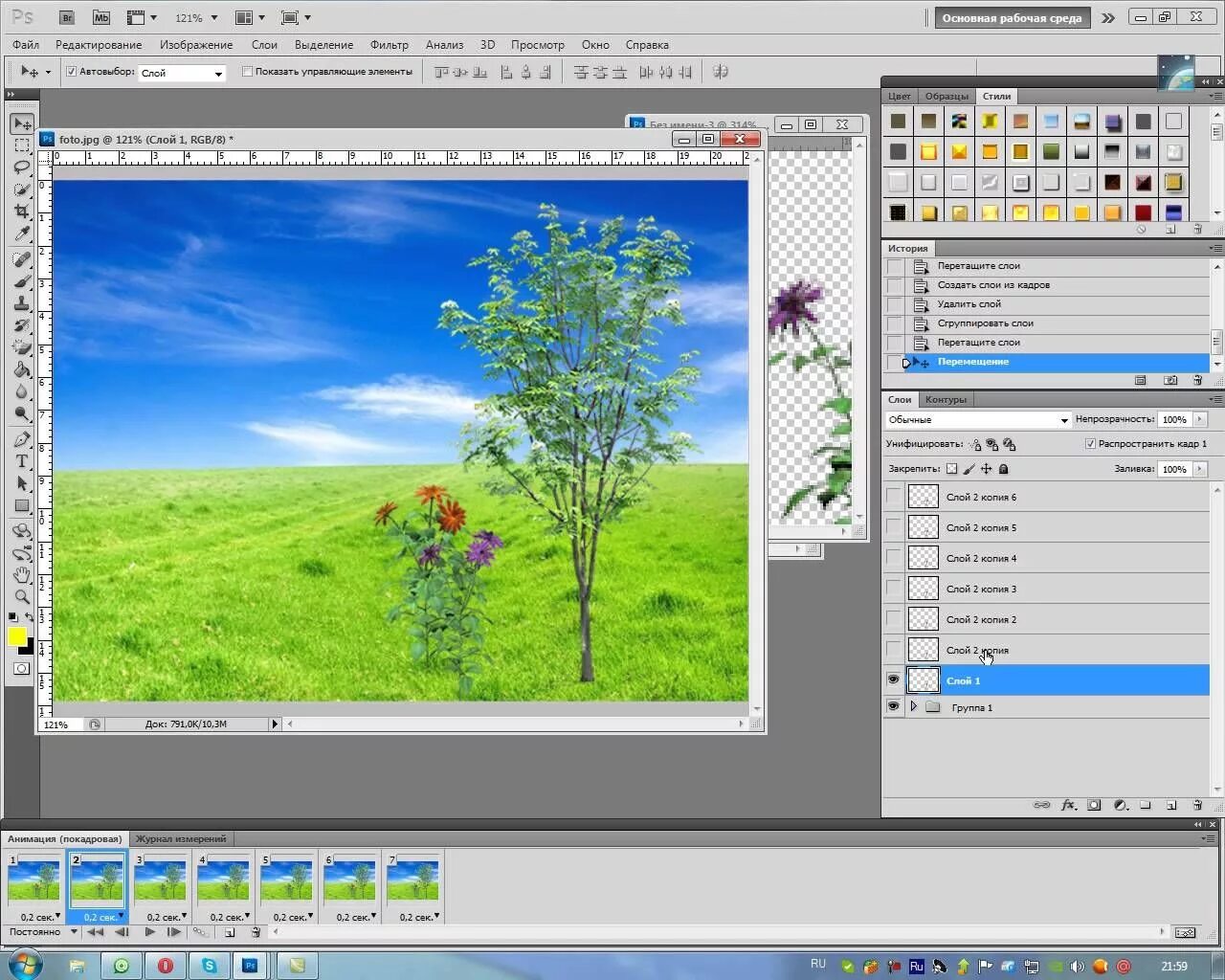The width and height of the screenshot is (1225, 980).
Task: Expand the Группа 1 layer group
Action: point(913,707)
